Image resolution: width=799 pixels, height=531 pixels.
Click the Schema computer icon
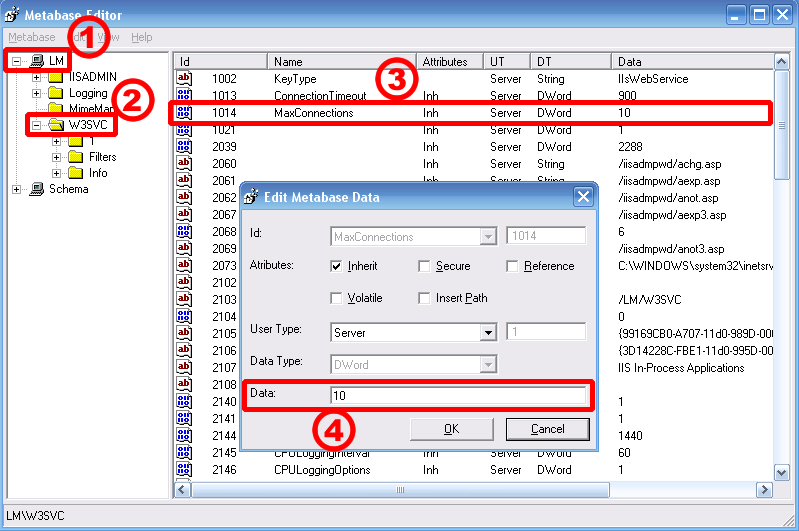[x=37, y=189]
